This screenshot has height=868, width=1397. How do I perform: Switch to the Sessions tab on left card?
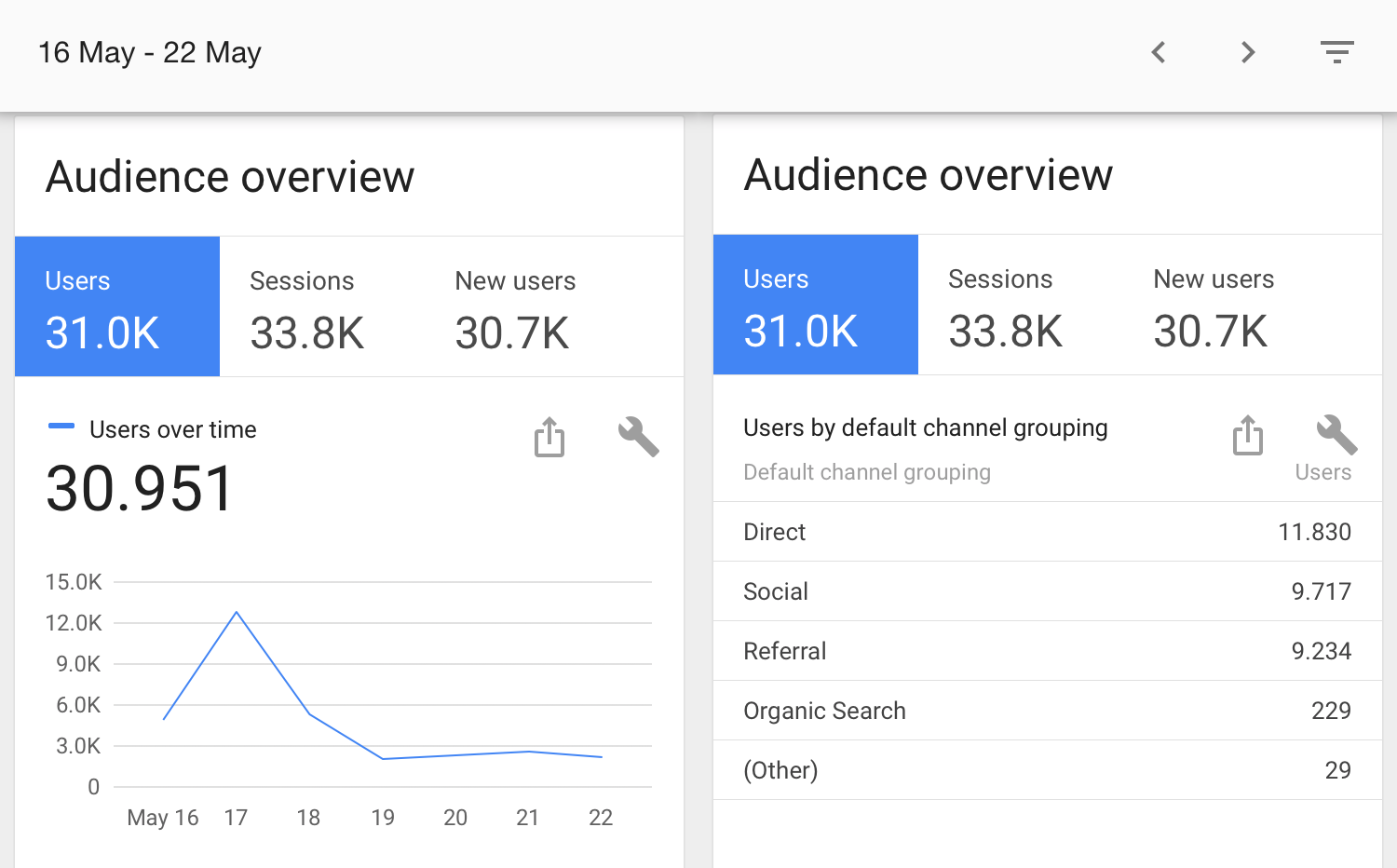click(x=303, y=306)
